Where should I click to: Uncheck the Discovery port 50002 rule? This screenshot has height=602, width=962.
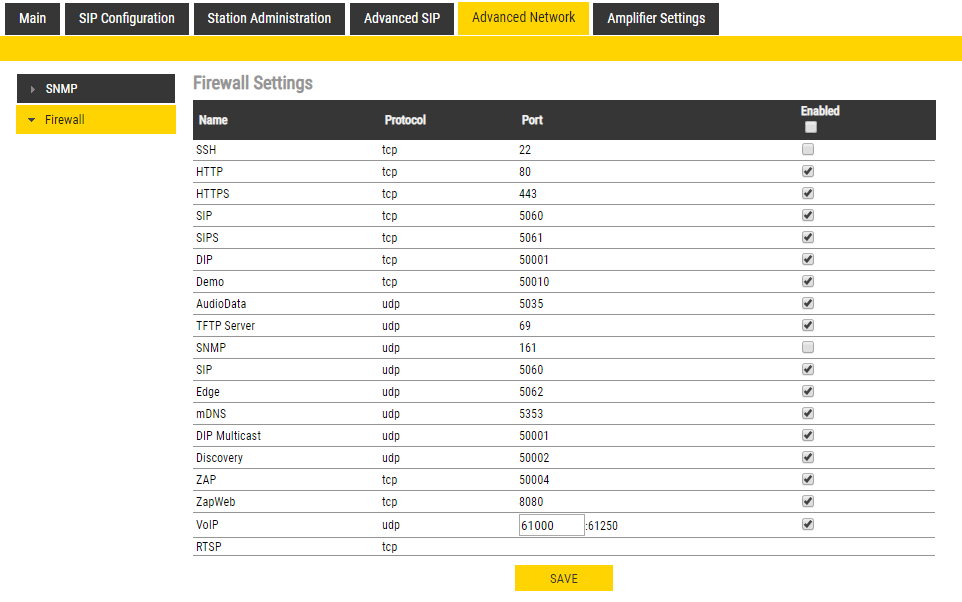(x=808, y=457)
